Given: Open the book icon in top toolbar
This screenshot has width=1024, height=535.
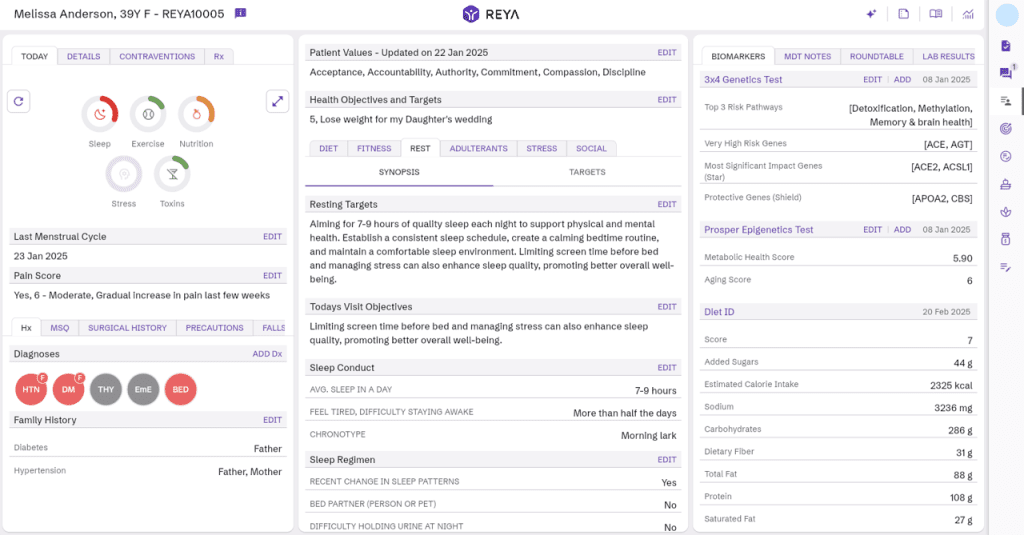Looking at the screenshot, I should [936, 14].
